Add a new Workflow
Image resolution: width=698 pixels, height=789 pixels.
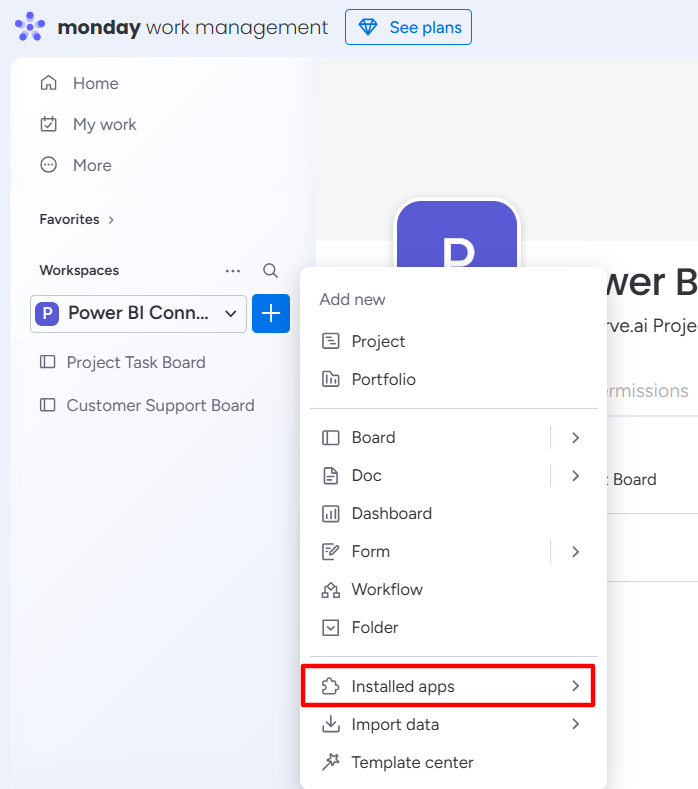pos(387,590)
